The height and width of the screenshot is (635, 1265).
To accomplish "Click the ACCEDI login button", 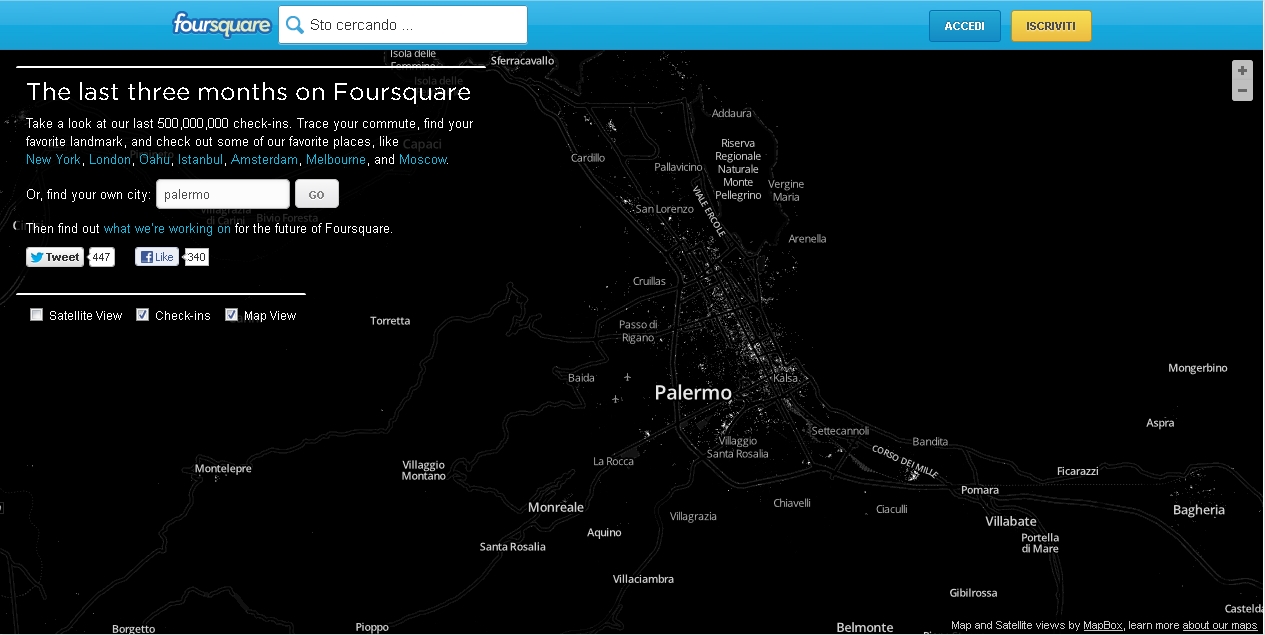I will (x=965, y=26).
